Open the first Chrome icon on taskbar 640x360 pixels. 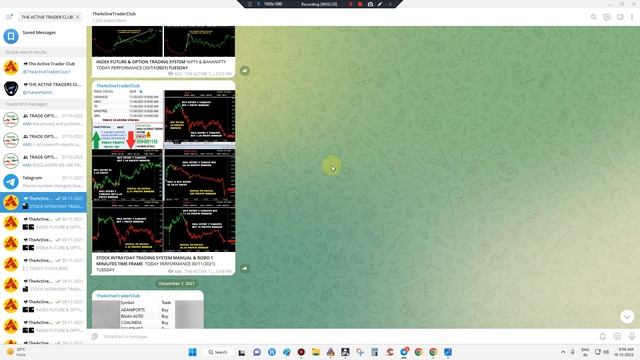click(418, 352)
